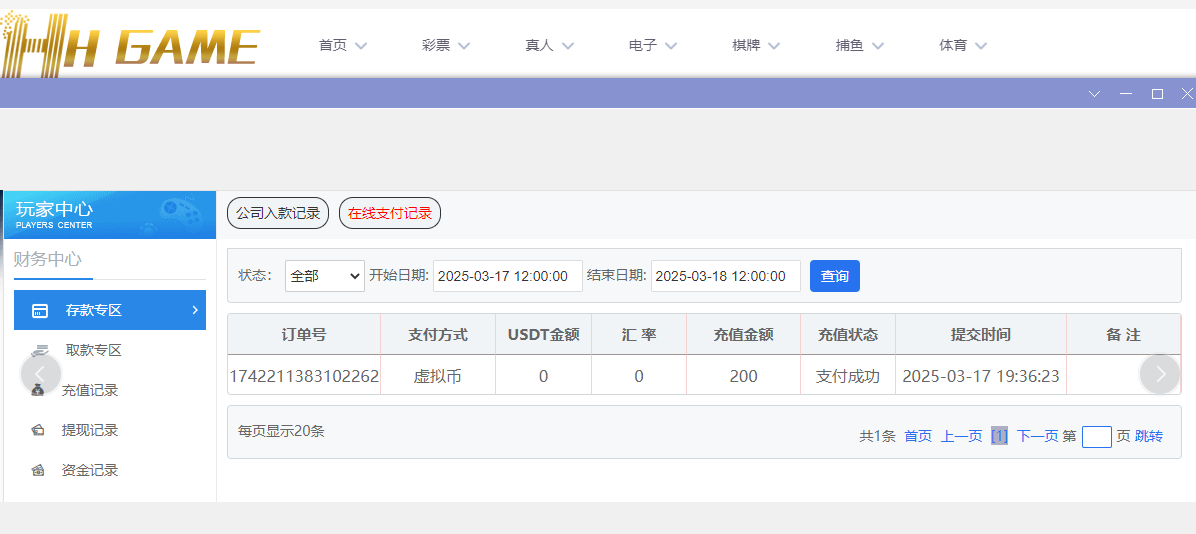1196x534 pixels.
Task: Open the 状态 status dropdown
Action: tap(325, 276)
